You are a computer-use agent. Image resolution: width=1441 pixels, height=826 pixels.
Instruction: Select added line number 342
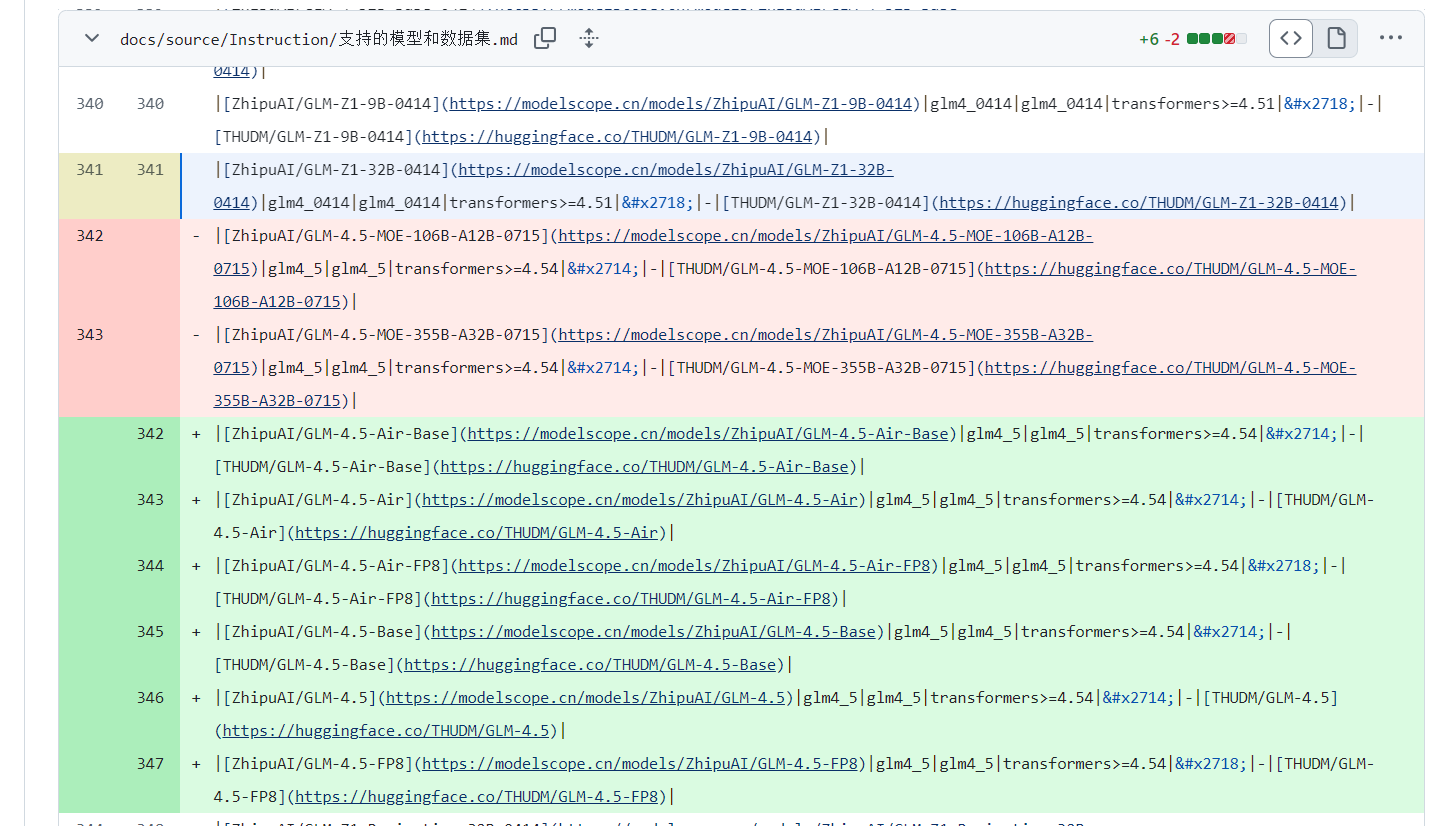point(150,434)
